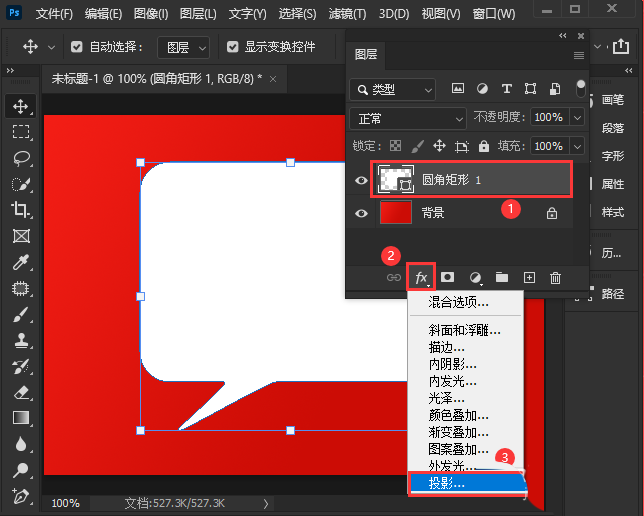Open the fx layer style button
Image resolution: width=644 pixels, height=516 pixels.
click(421, 278)
